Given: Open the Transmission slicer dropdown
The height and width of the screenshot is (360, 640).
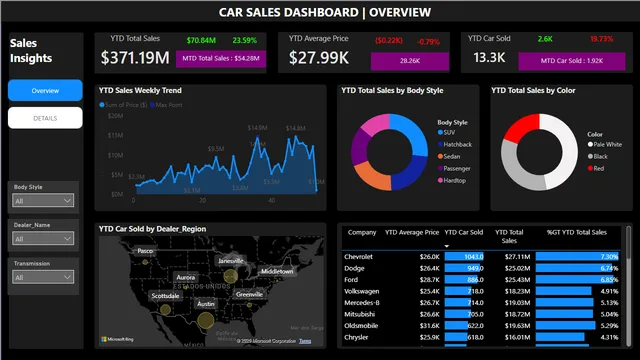Looking at the screenshot, I should click(x=43, y=277).
